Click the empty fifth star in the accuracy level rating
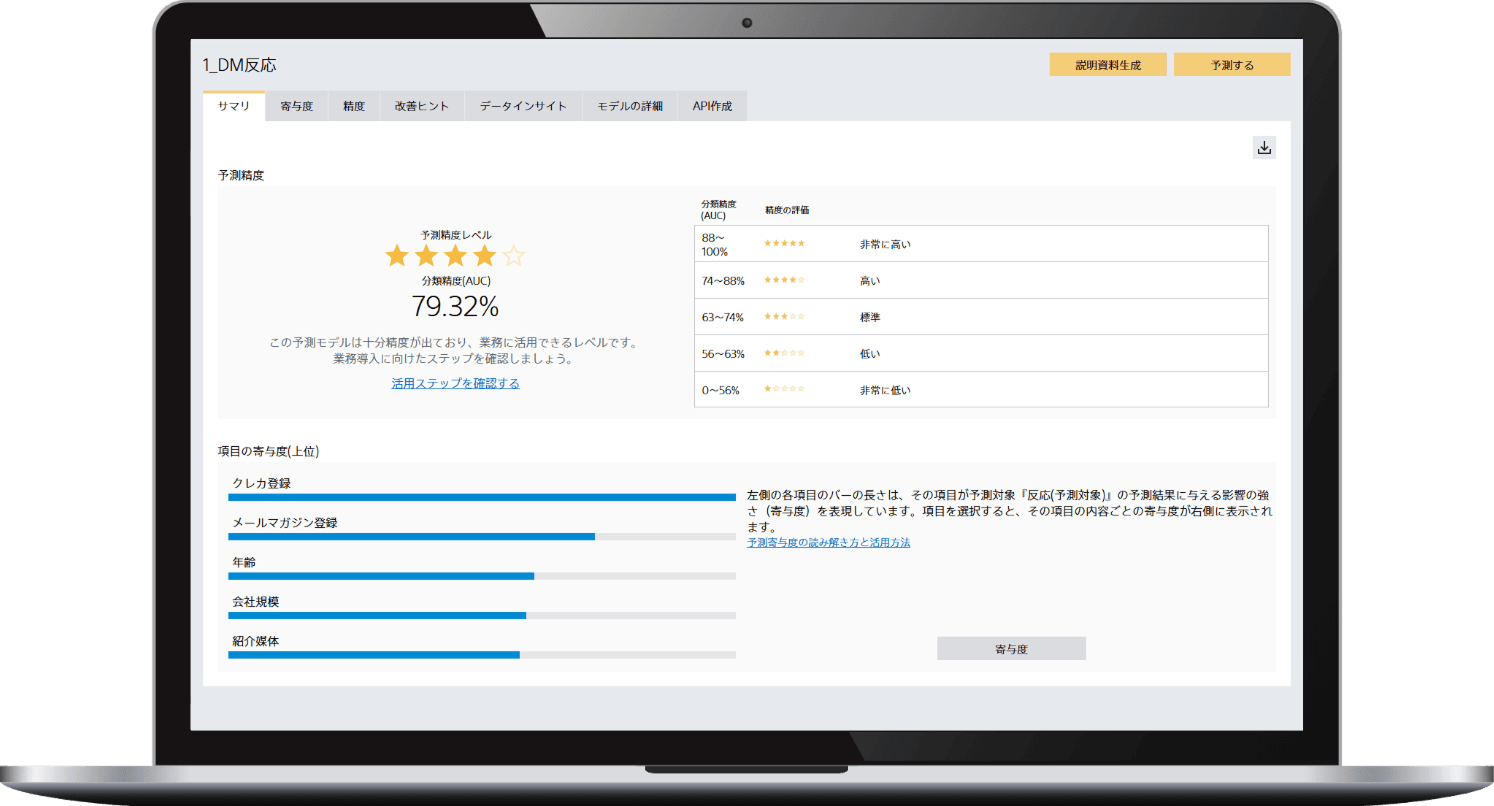Viewport: 1494px width, 806px height. [x=513, y=255]
